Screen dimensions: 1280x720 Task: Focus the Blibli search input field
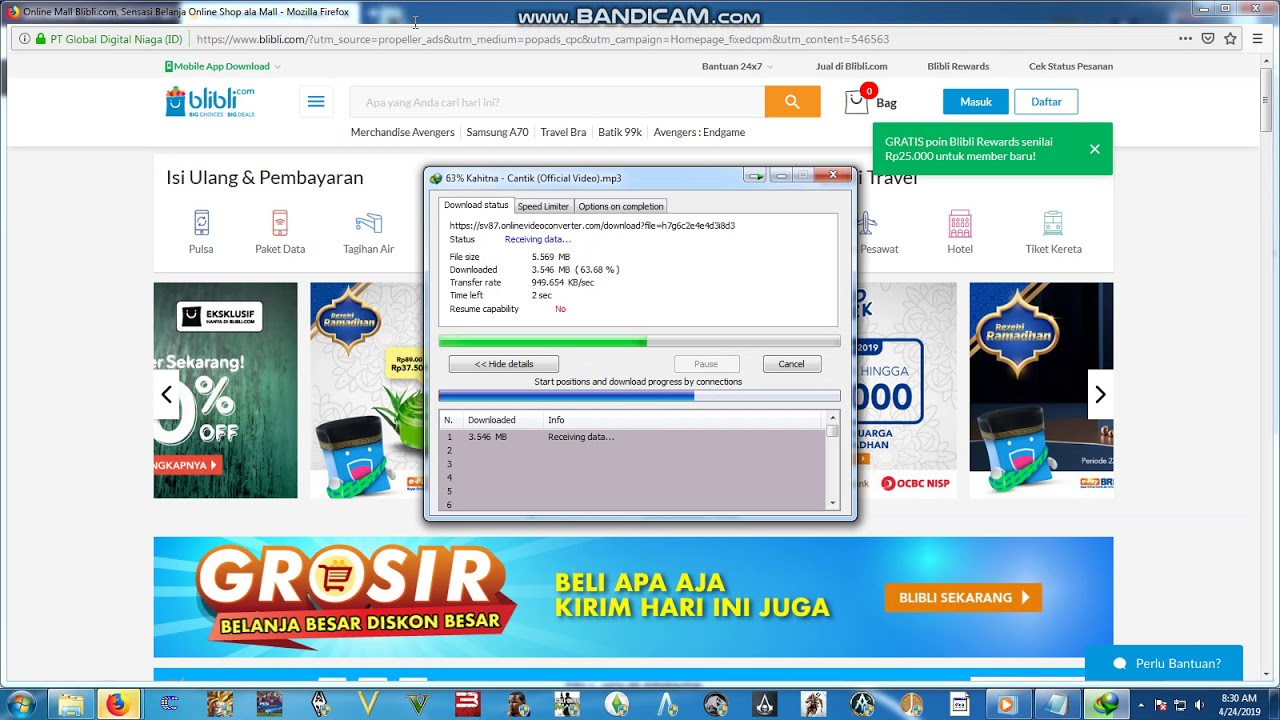(x=557, y=102)
